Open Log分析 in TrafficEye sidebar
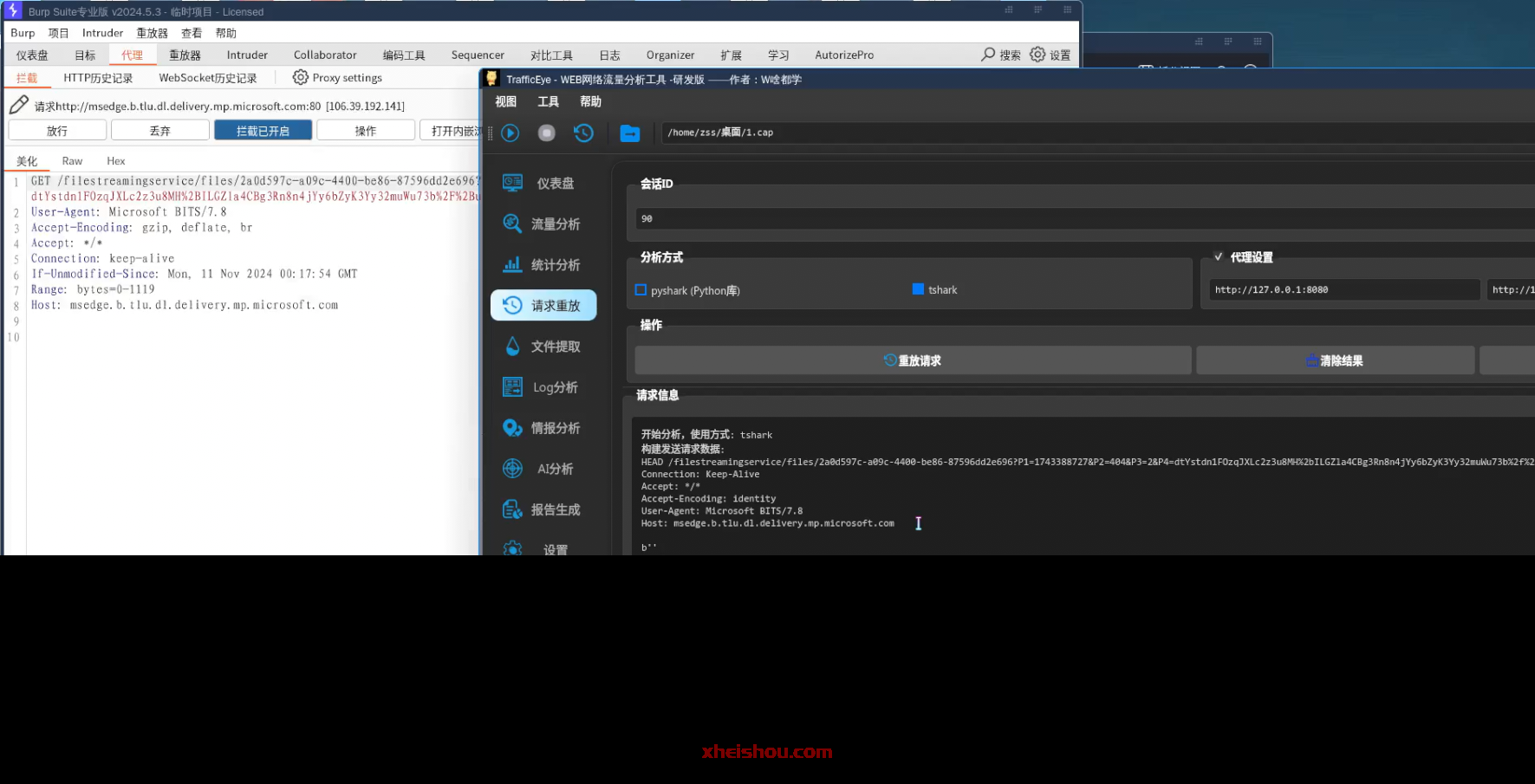This screenshot has width=1535, height=784. tap(543, 386)
